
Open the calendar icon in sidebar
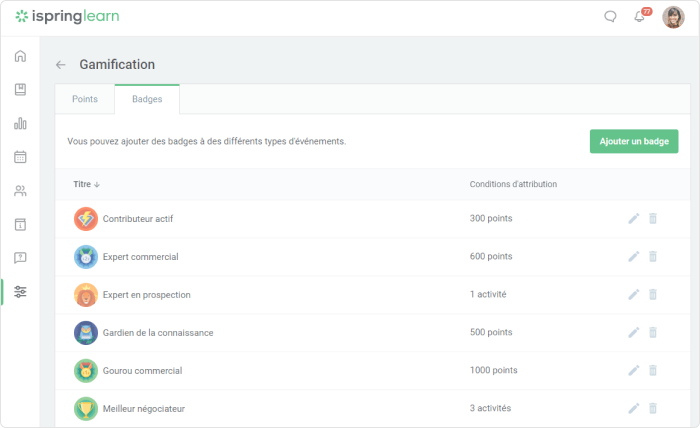pos(20,157)
